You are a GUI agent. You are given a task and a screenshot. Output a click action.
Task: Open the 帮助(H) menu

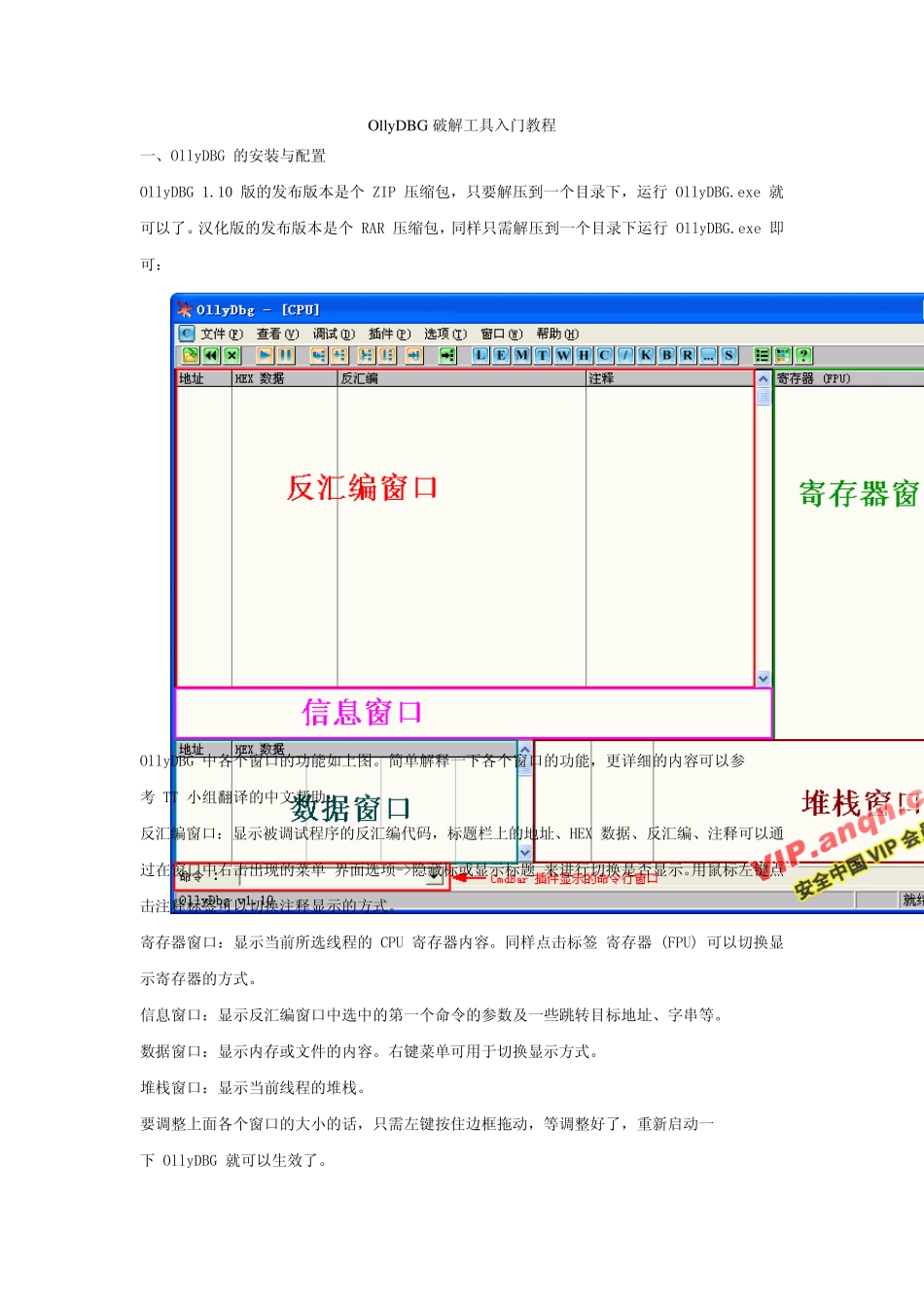(557, 334)
